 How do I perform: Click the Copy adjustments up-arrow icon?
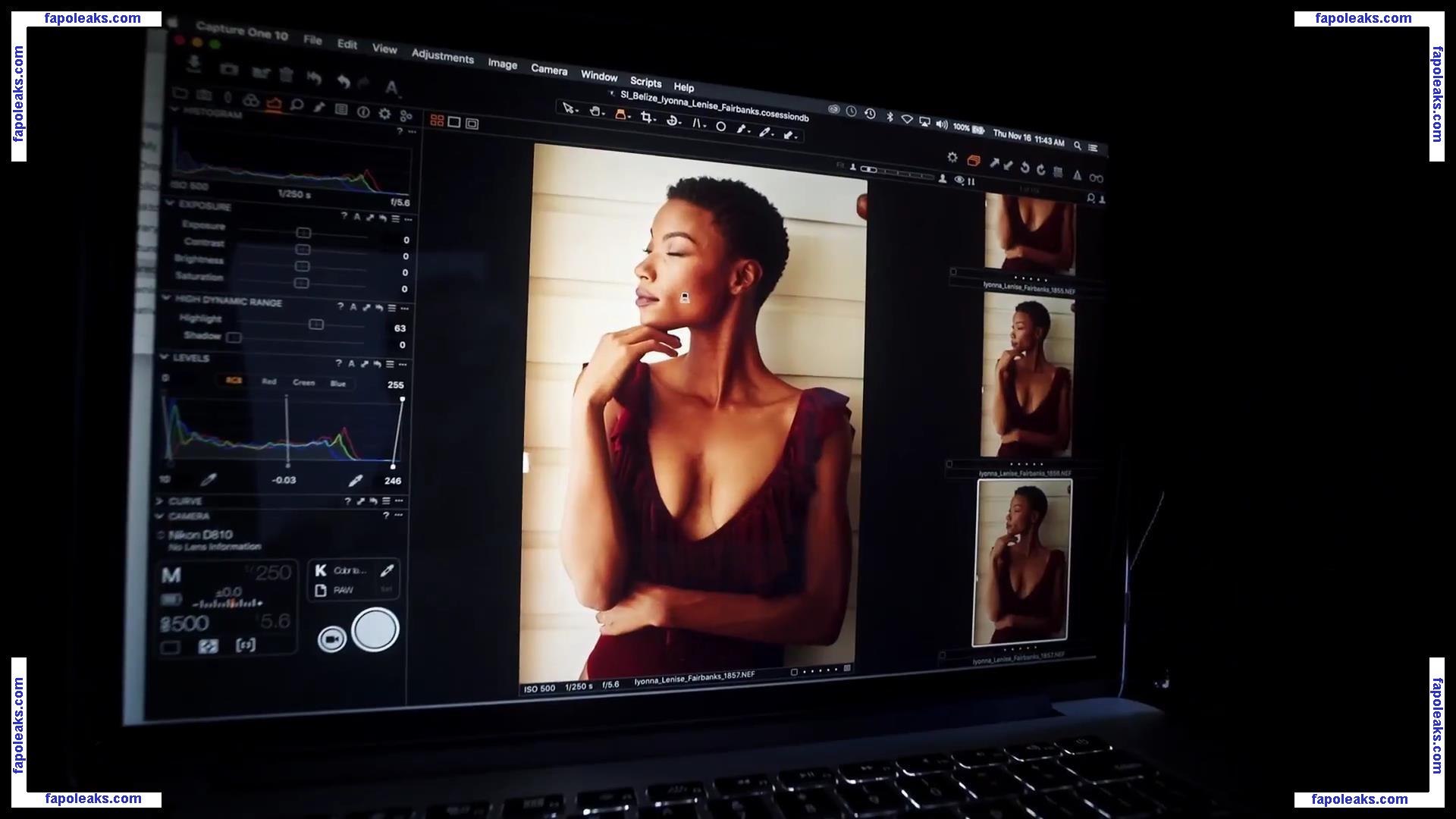point(994,163)
